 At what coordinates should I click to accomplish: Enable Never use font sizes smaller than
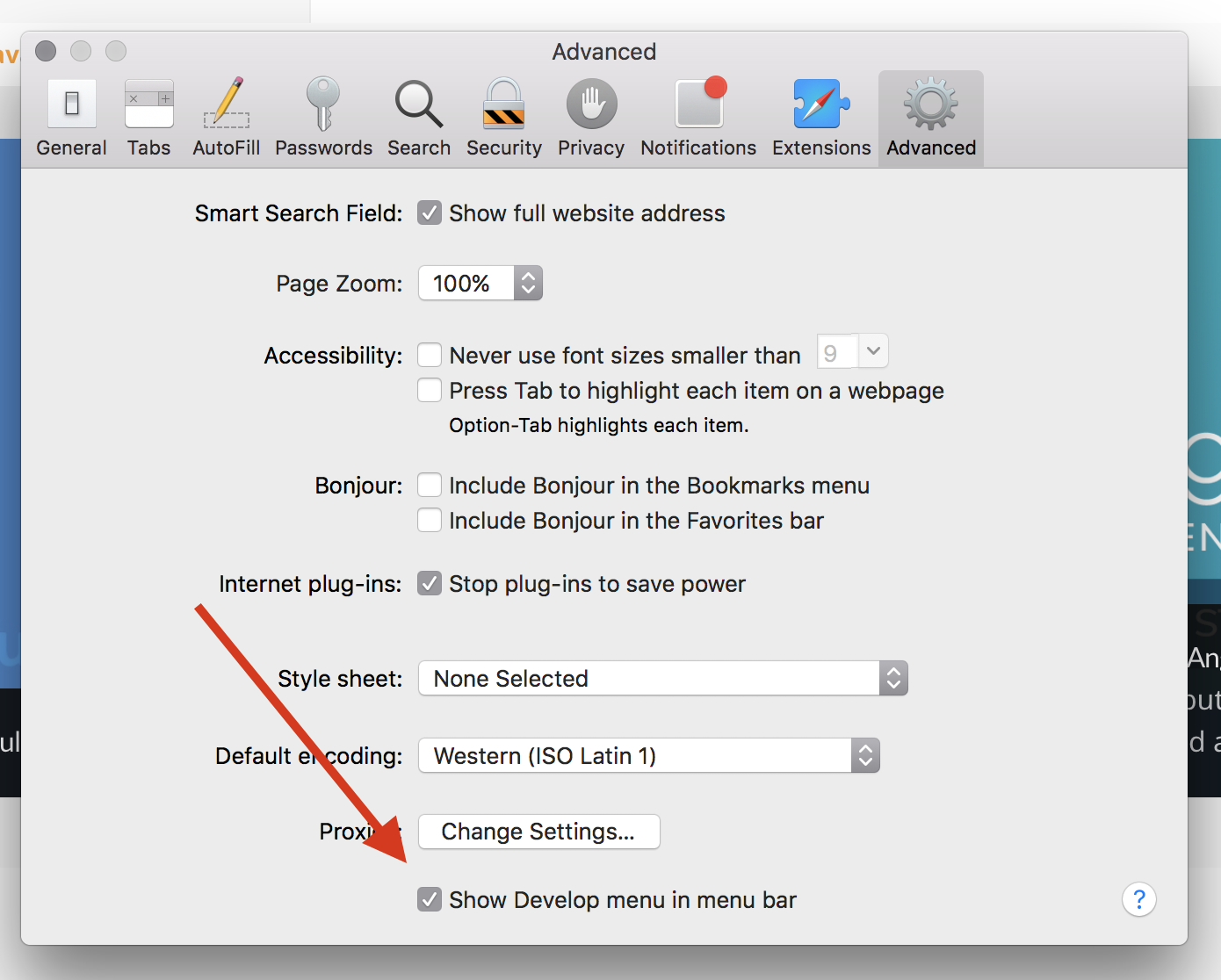point(430,355)
